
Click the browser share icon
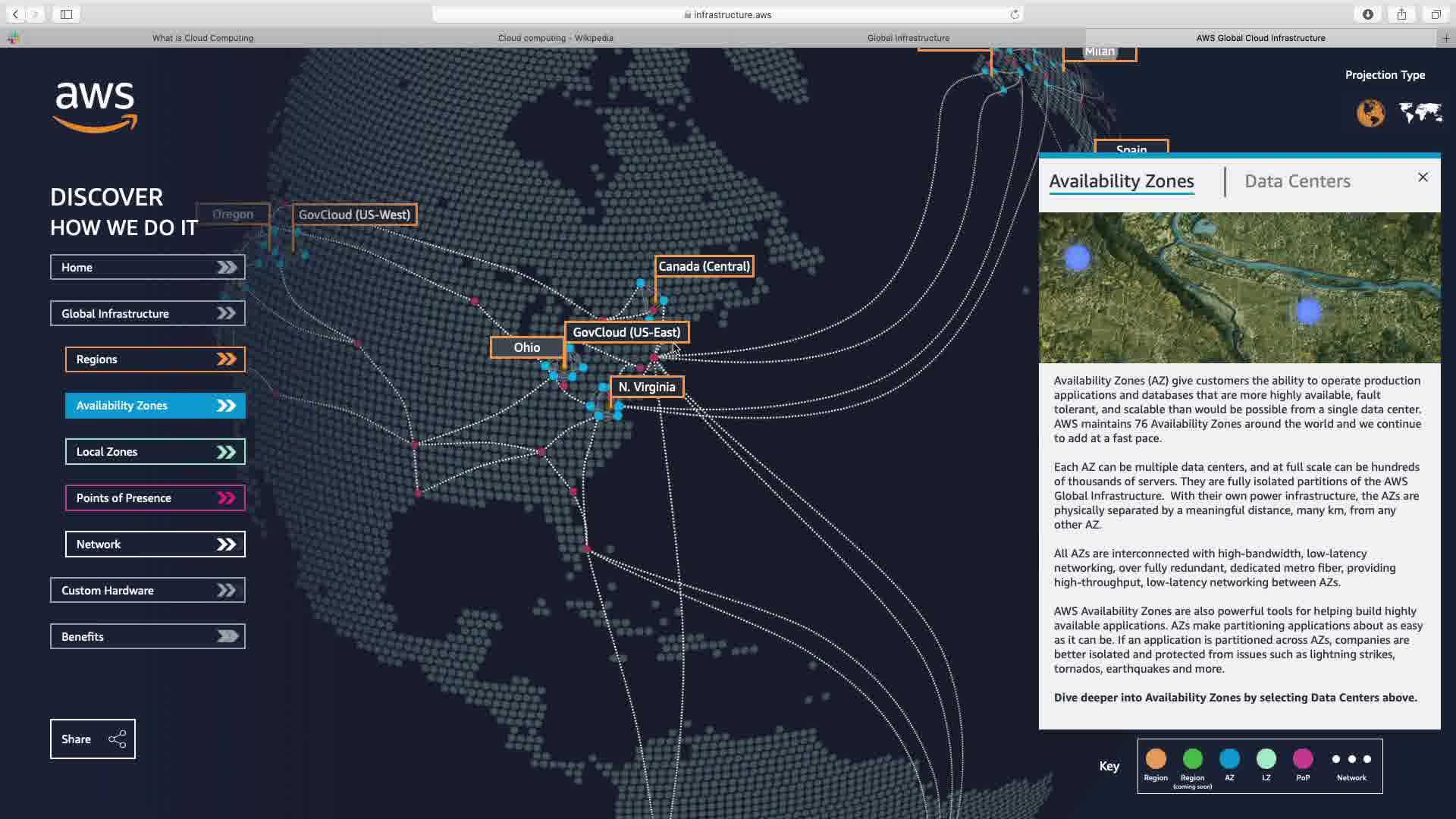point(1401,14)
